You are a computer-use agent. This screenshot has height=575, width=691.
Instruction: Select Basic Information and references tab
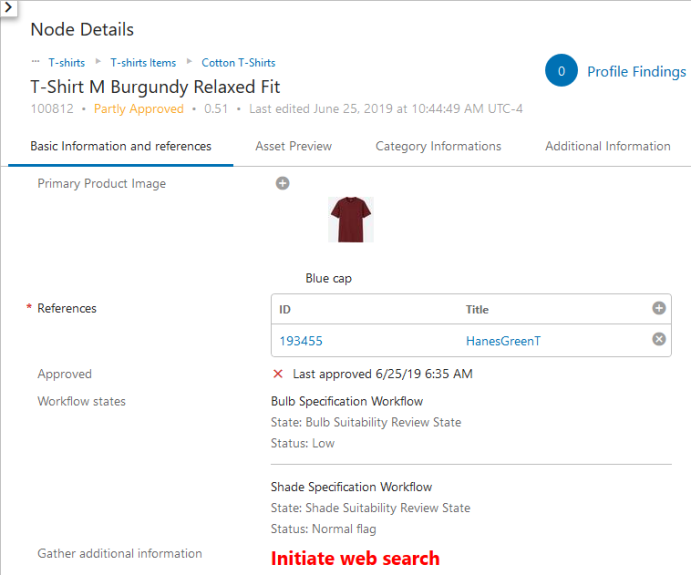pyautogui.click(x=121, y=146)
